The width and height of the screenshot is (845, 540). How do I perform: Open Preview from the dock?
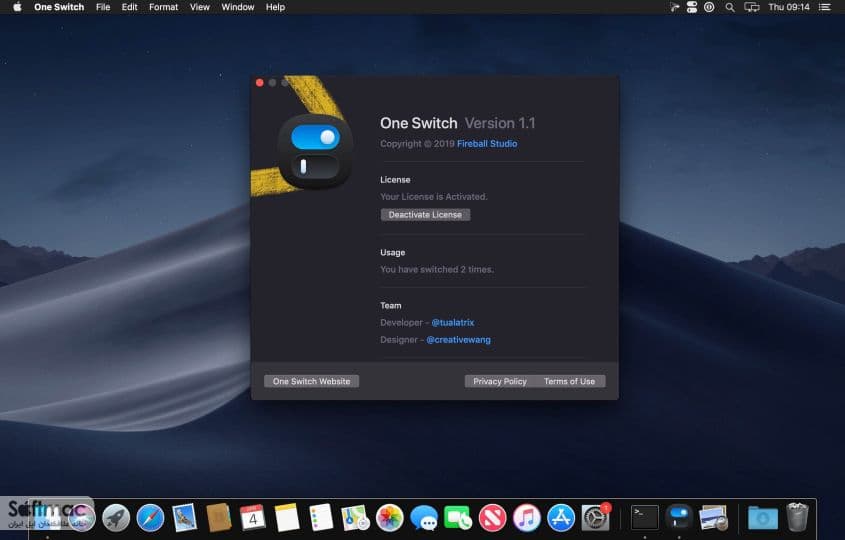pos(714,518)
